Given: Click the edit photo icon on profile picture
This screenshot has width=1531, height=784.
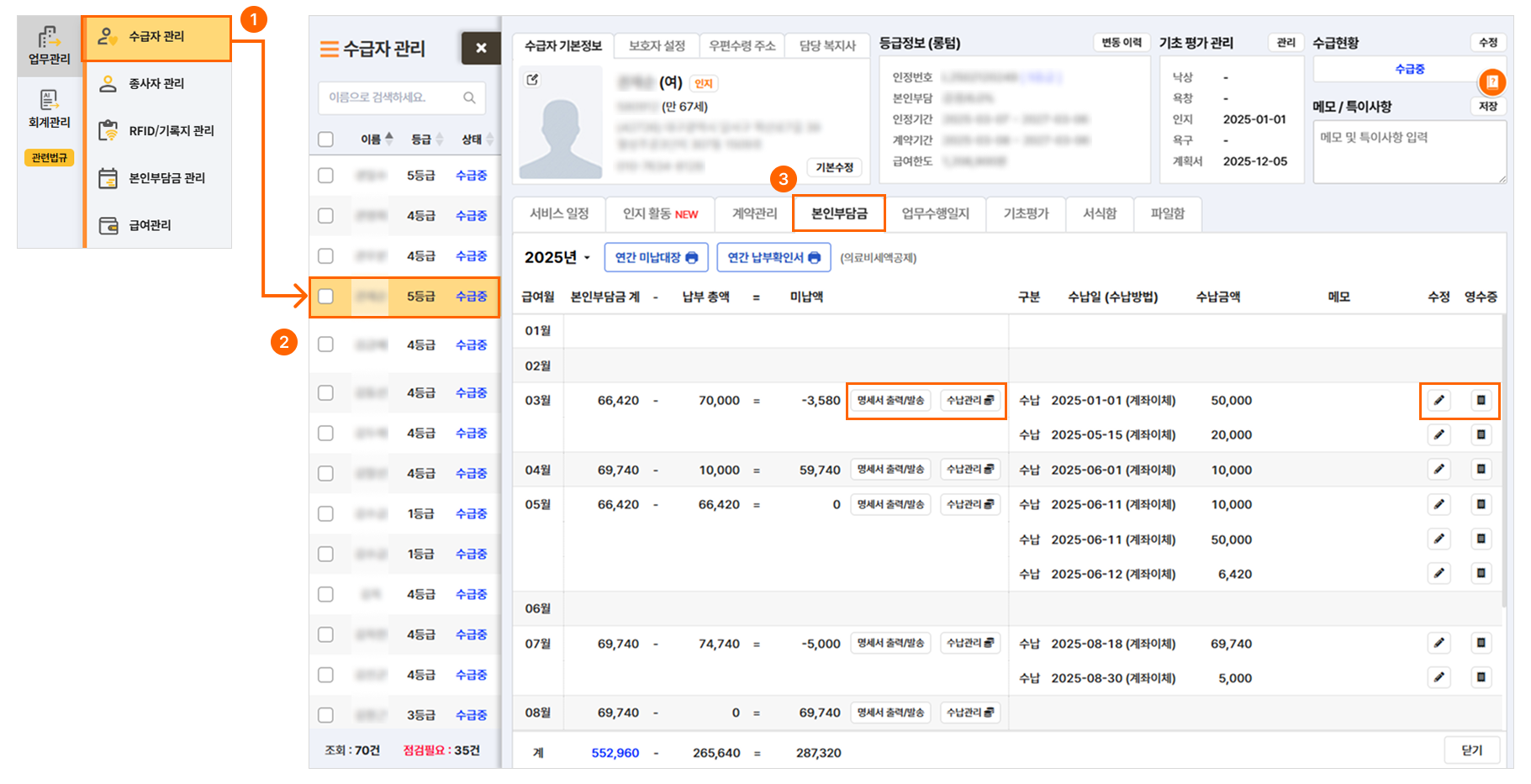Looking at the screenshot, I should 532,80.
